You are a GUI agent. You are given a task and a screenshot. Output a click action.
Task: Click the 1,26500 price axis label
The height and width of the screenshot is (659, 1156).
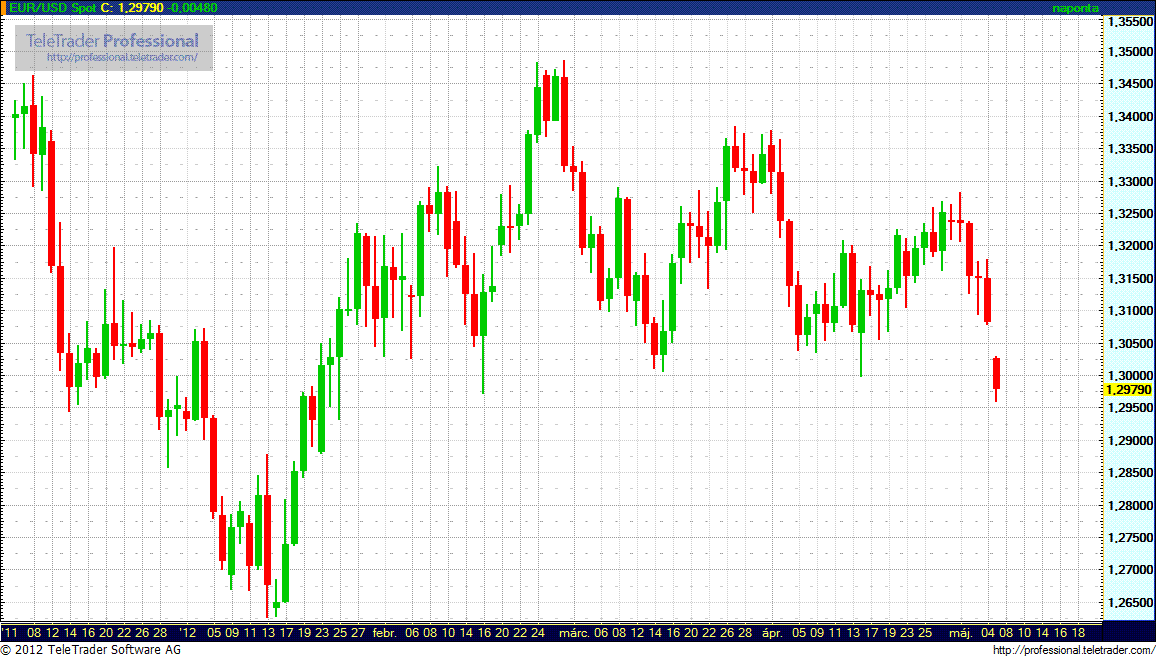(x=1128, y=603)
